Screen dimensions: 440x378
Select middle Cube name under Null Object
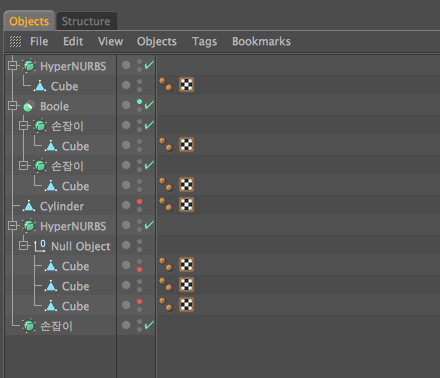(x=76, y=286)
